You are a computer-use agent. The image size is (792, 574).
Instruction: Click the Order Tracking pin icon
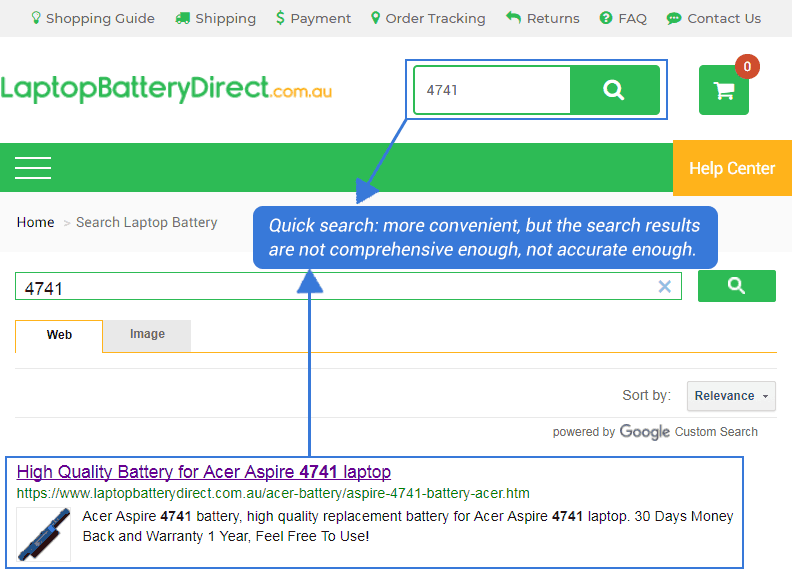pos(375,18)
